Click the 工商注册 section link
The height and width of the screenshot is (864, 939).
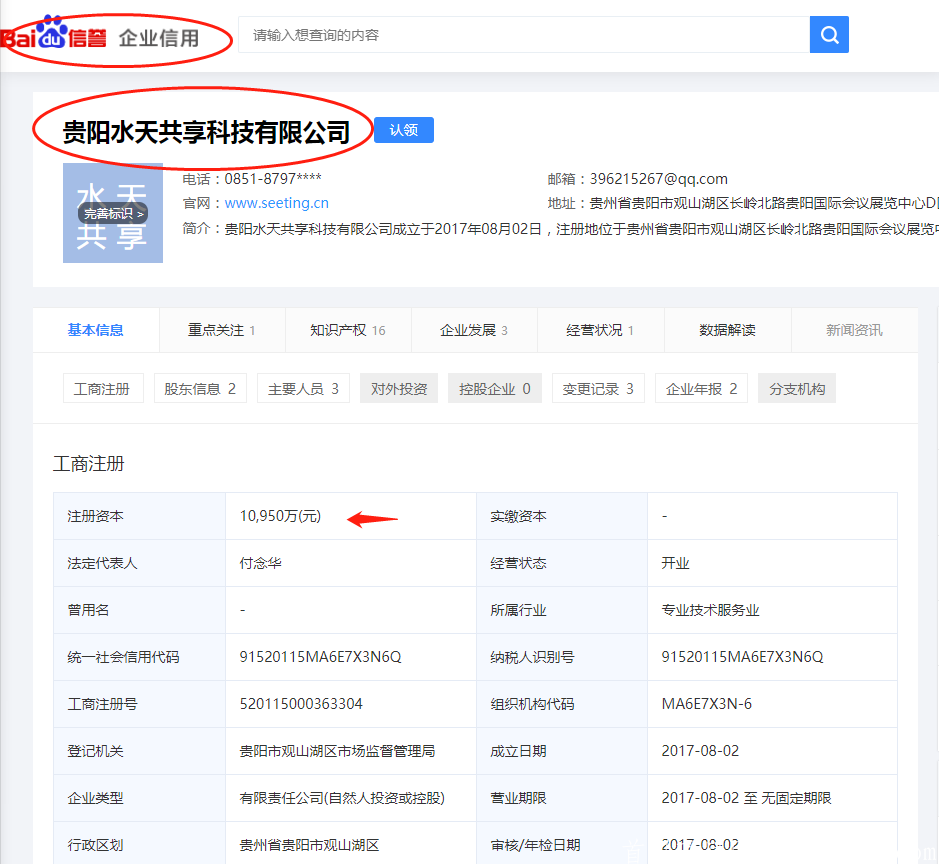click(x=103, y=387)
